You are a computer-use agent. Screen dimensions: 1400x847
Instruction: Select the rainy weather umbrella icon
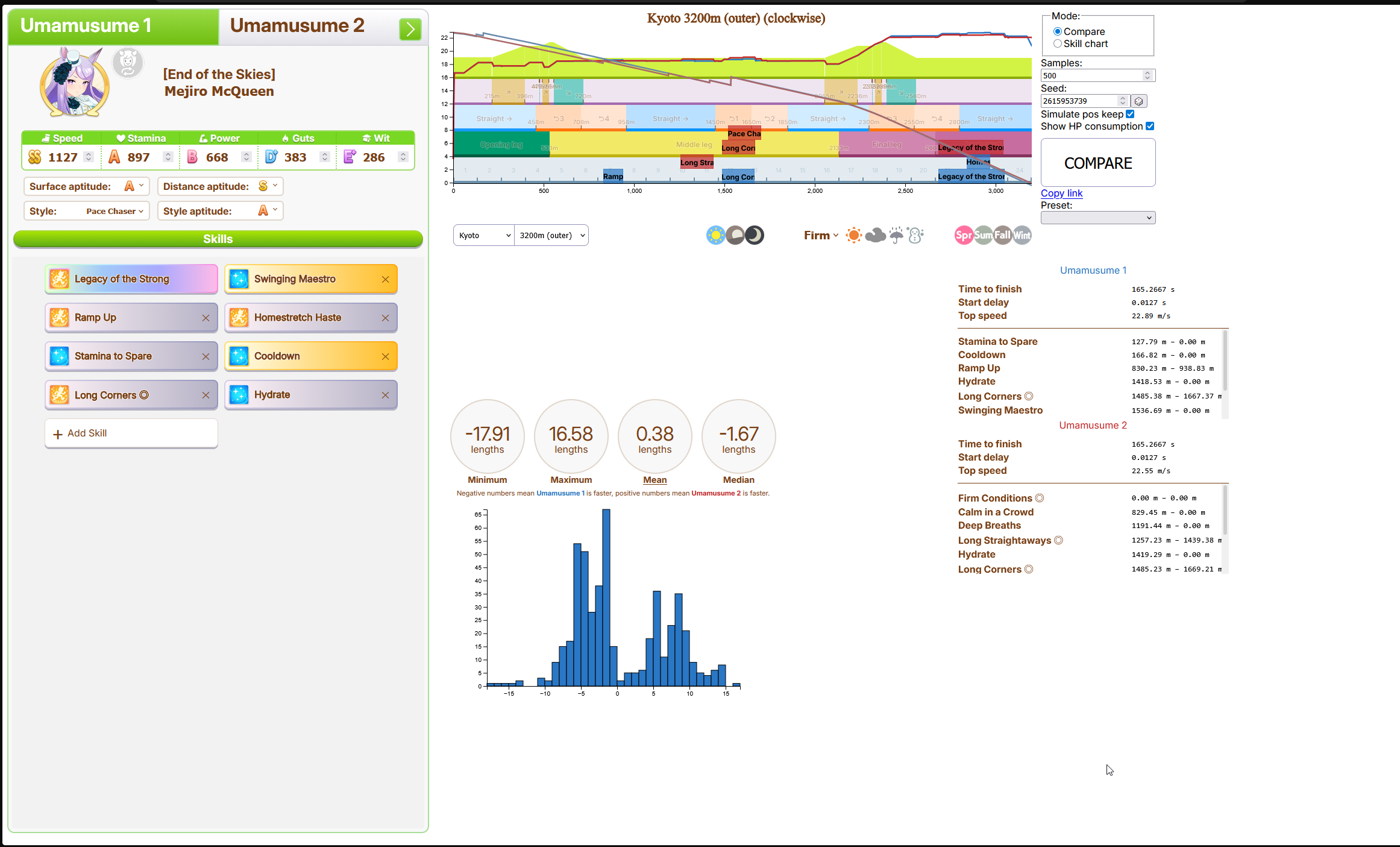896,235
